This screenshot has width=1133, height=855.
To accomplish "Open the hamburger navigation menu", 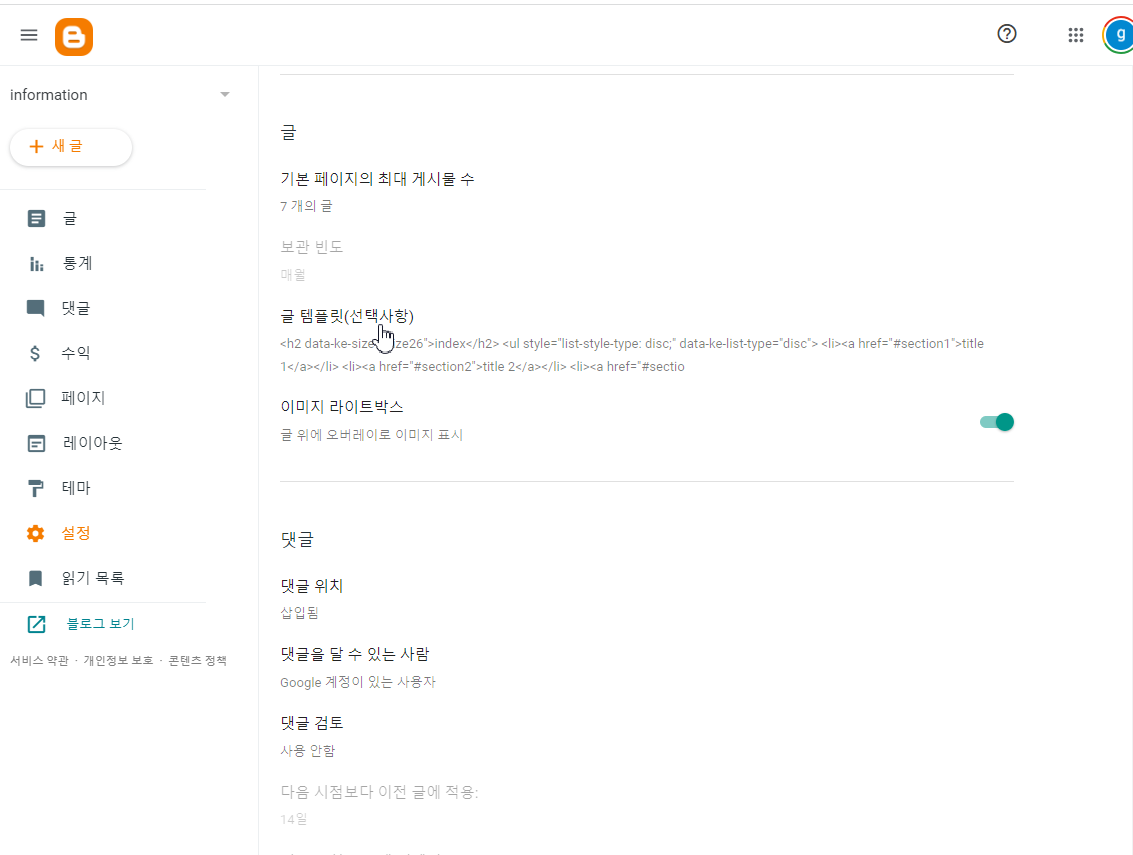I will pyautogui.click(x=28, y=34).
